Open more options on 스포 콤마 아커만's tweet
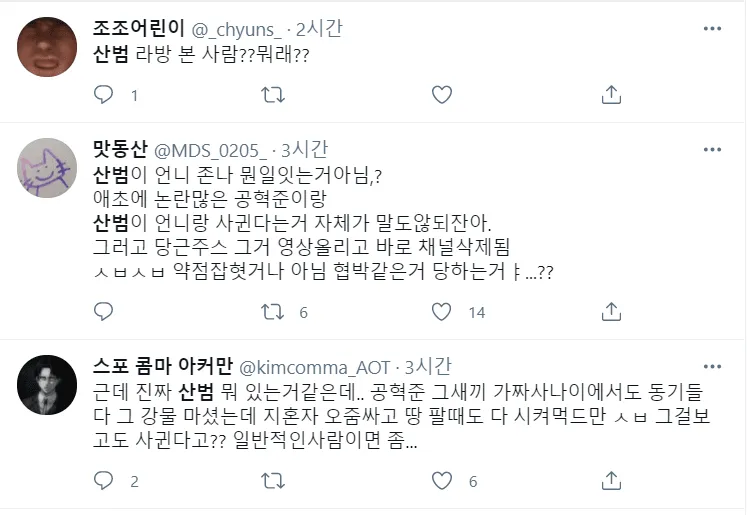 [712, 367]
